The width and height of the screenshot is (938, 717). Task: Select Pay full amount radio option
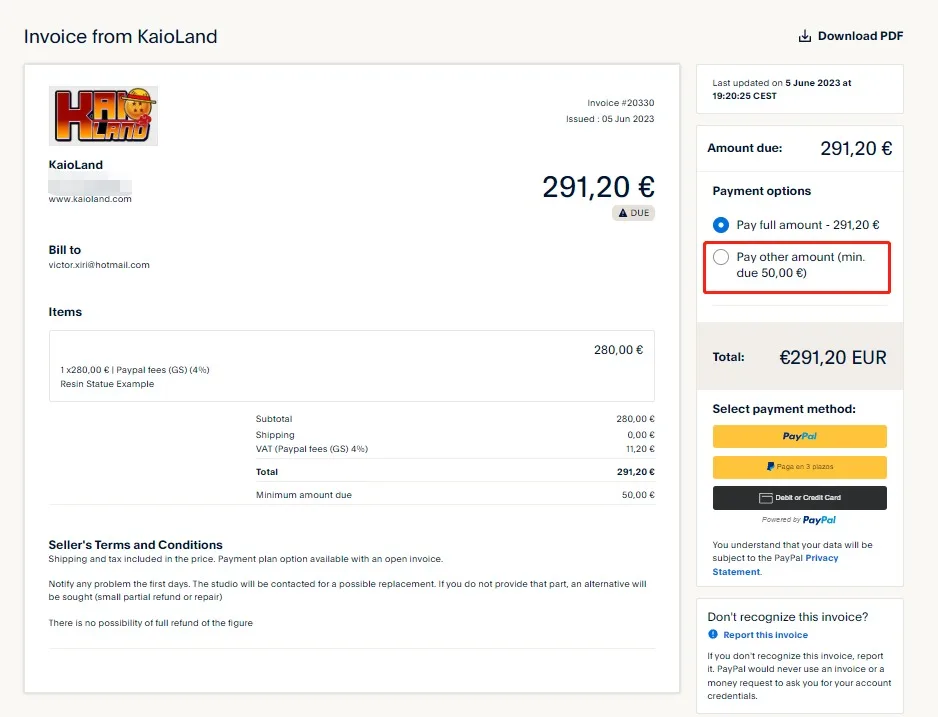point(721,225)
